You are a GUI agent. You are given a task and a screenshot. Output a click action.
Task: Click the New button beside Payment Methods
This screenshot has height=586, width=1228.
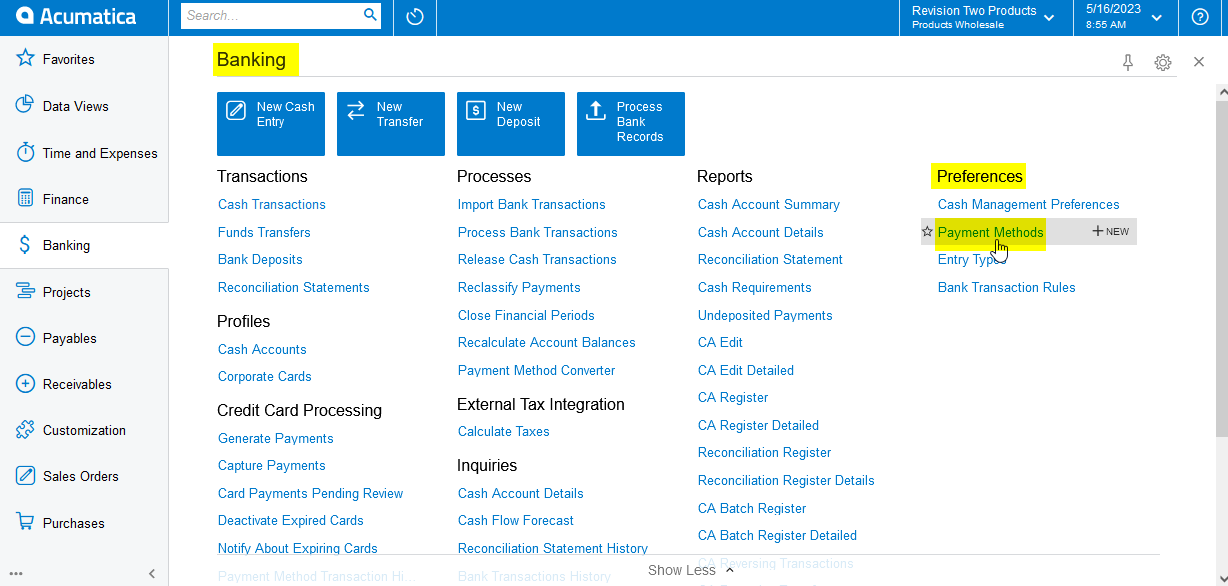point(1111,232)
